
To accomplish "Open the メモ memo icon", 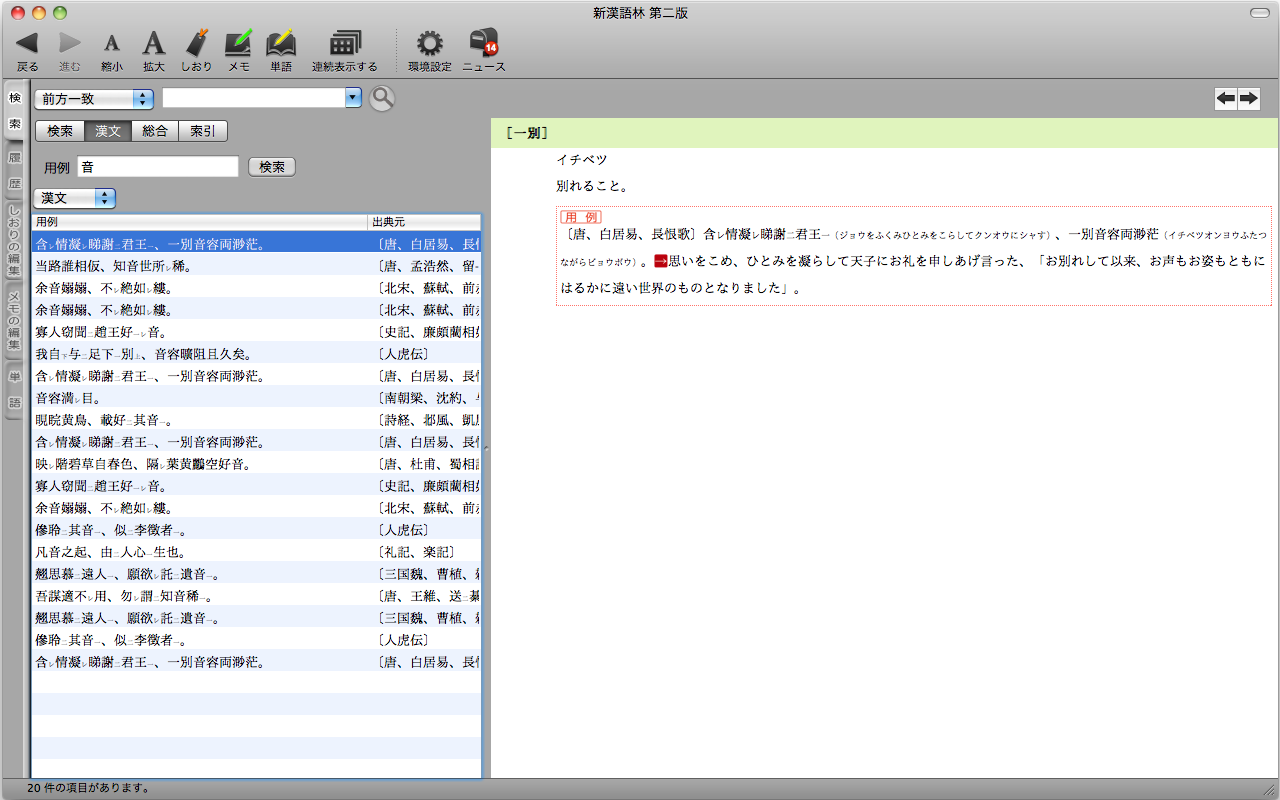I will (238, 44).
